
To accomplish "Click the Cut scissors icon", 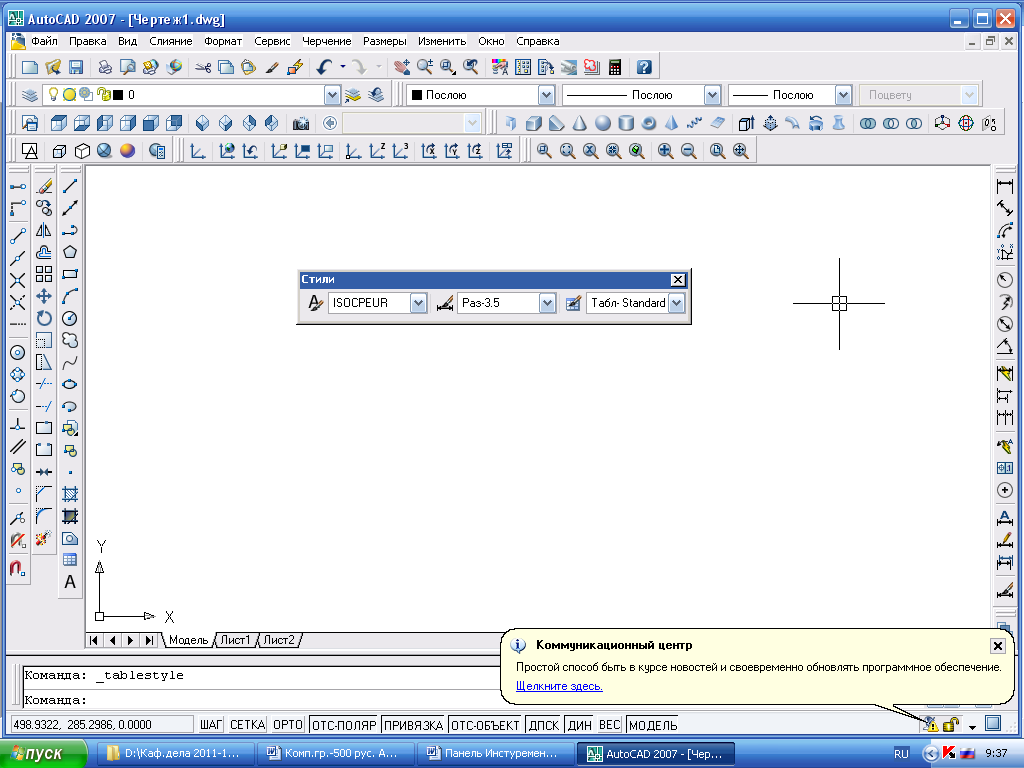I will pos(203,67).
